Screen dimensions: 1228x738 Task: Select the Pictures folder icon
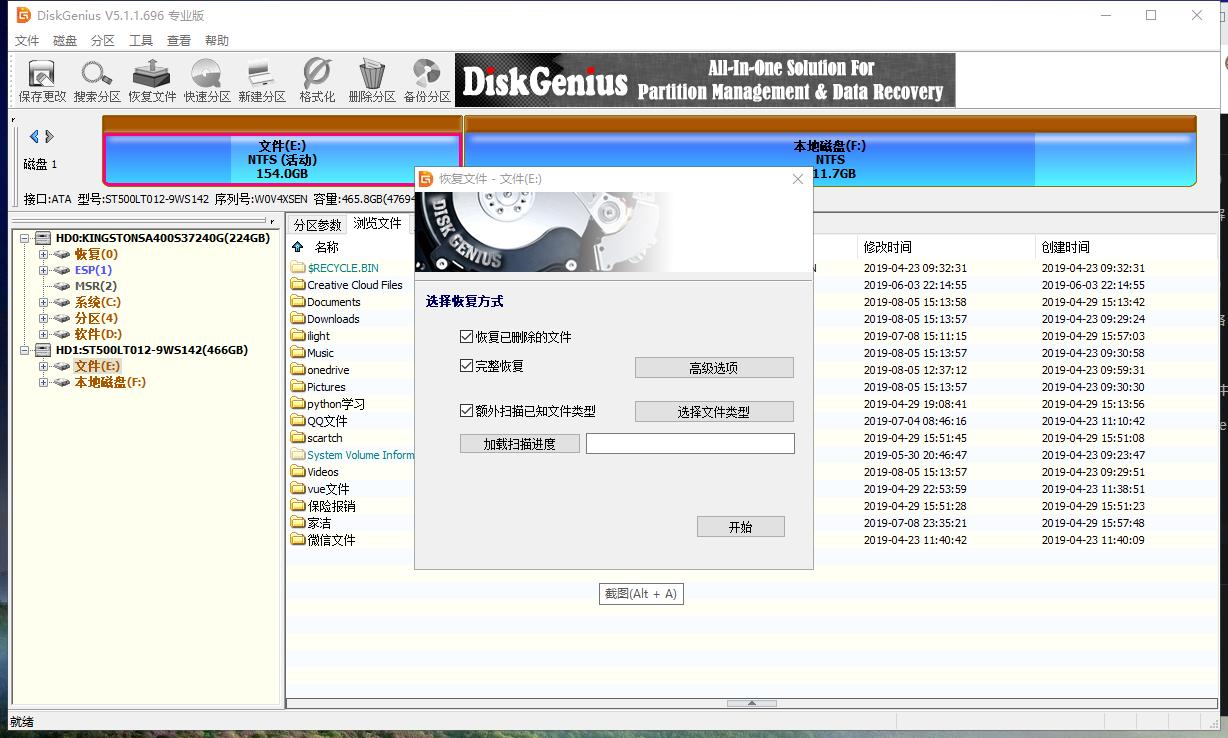pos(298,387)
